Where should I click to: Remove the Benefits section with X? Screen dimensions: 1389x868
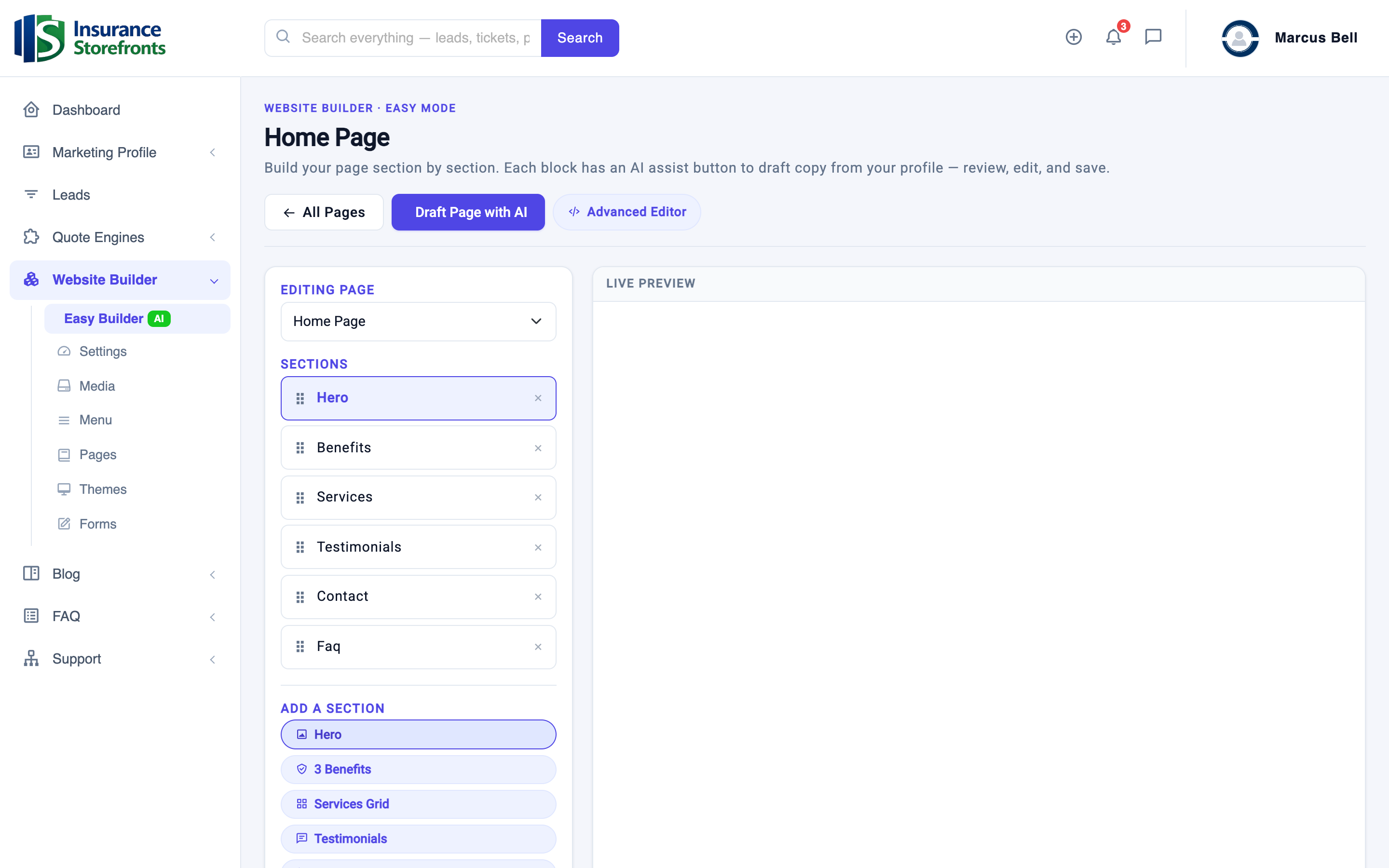pyautogui.click(x=538, y=448)
